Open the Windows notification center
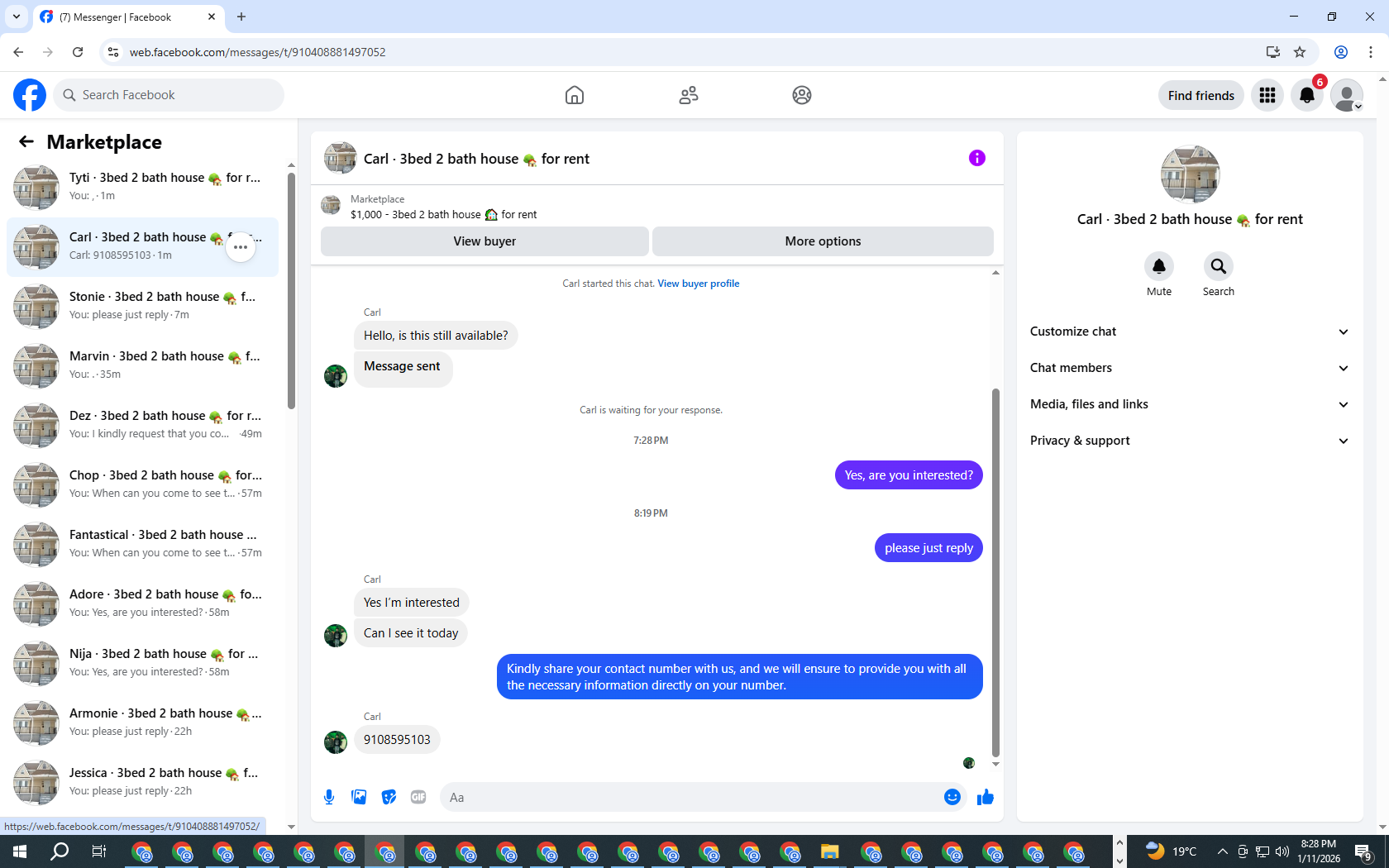The height and width of the screenshot is (868, 1389). (1364, 851)
